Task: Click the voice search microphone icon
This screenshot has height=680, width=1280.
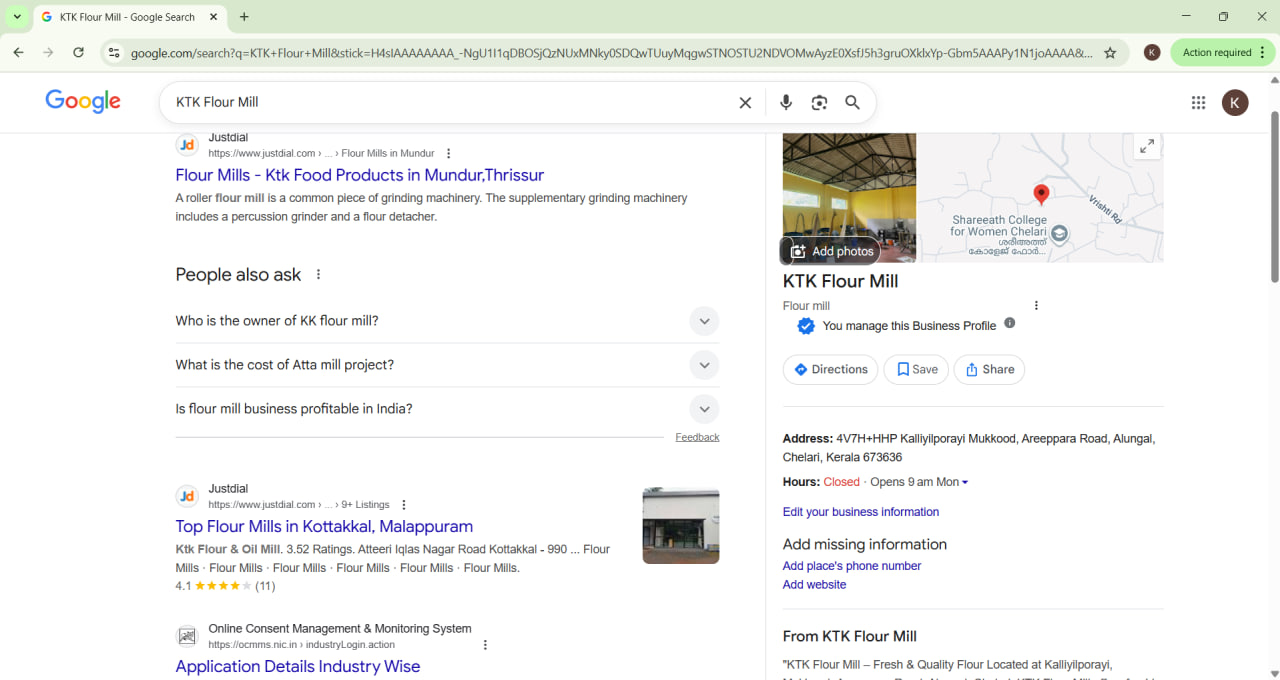Action: point(786,102)
